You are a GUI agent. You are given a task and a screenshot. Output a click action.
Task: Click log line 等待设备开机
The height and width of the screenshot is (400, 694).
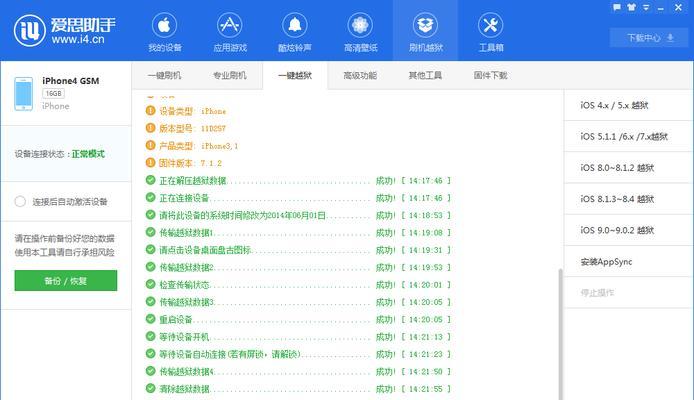point(298,337)
